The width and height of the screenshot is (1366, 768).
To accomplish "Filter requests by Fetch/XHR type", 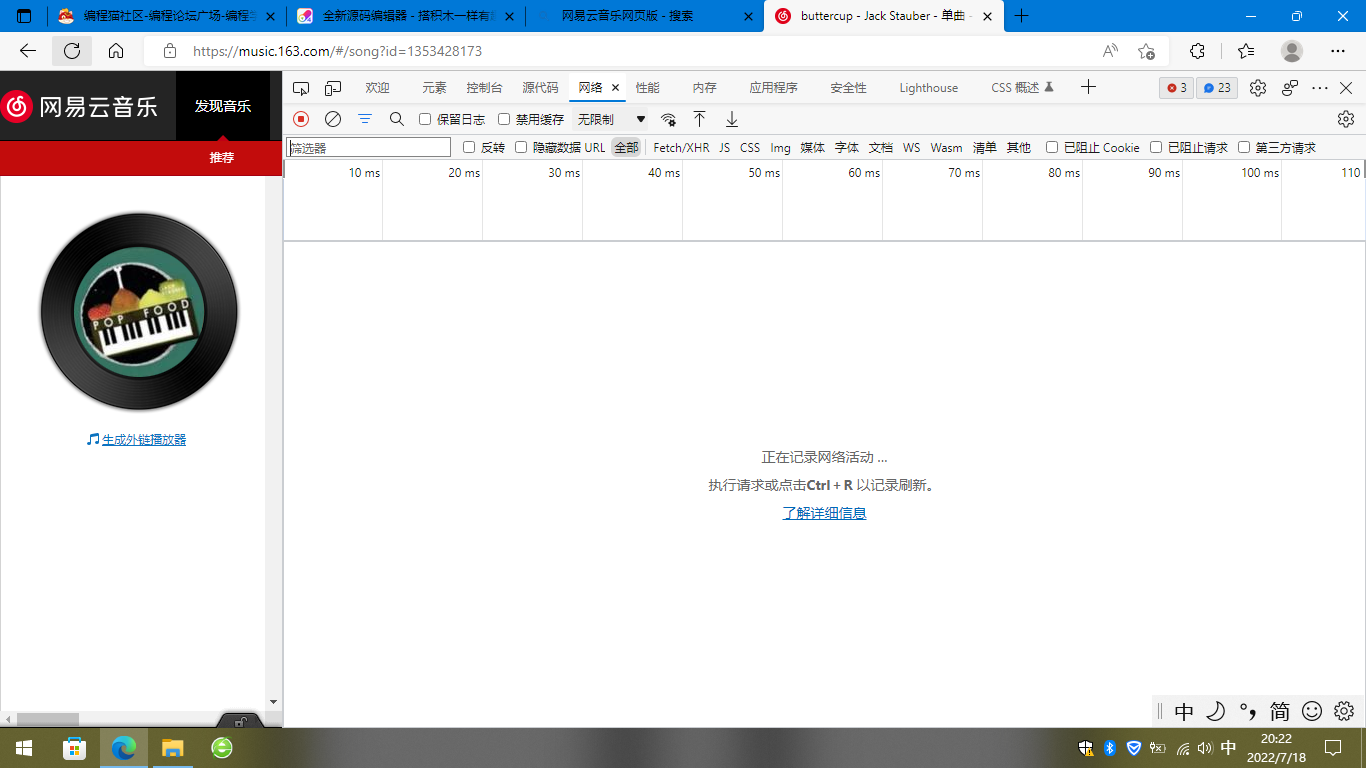I will click(681, 147).
